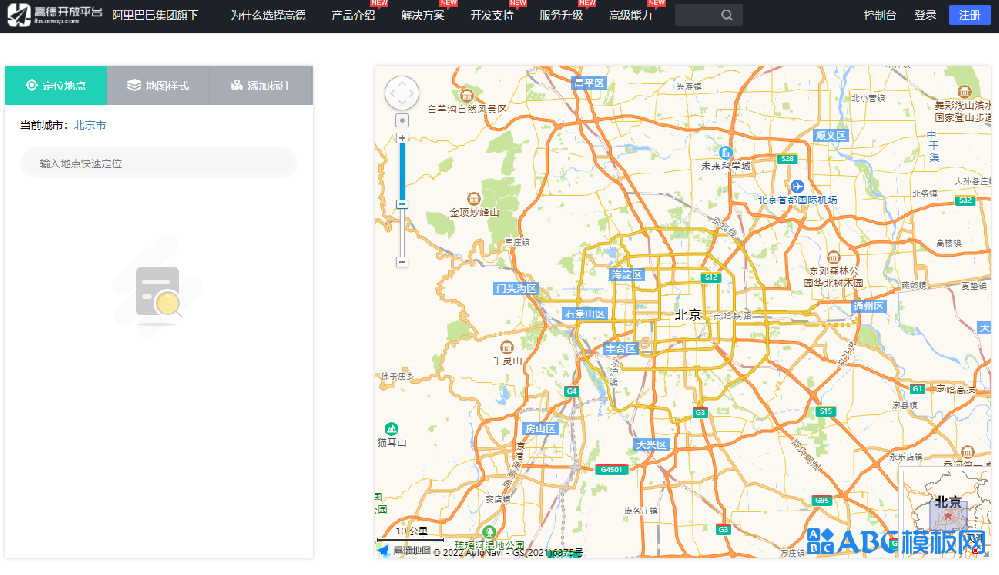Viewport: 999px width, 575px height.
Task: Click the G4 highway shield
Action: click(571, 391)
